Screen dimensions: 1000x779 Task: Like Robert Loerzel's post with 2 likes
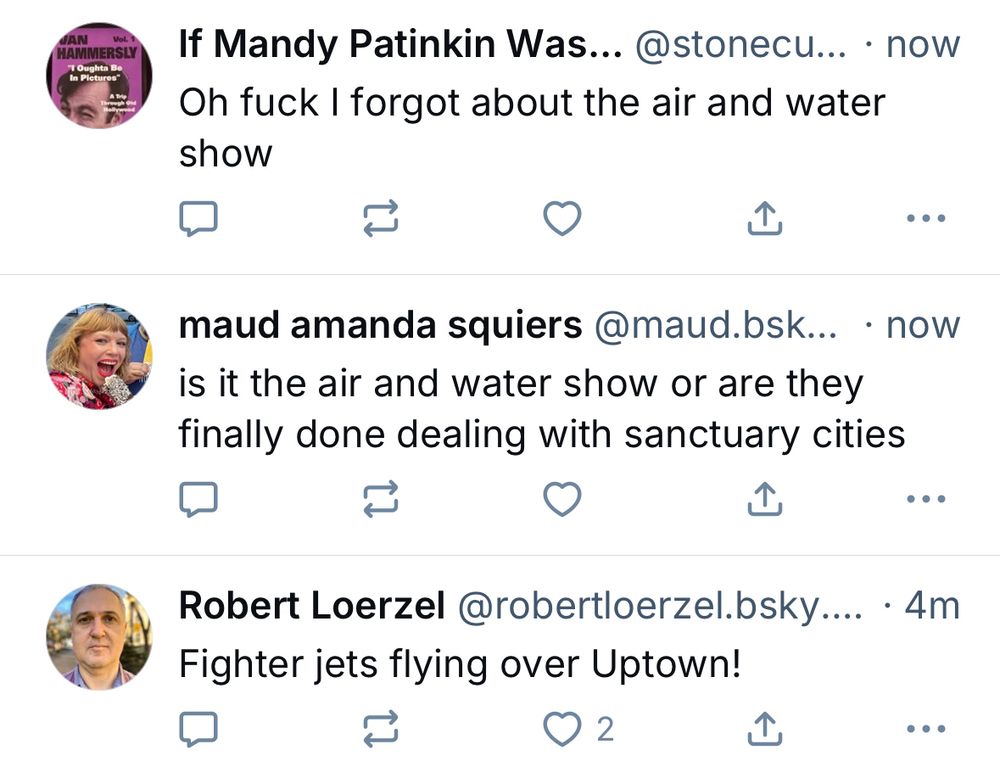[x=562, y=730]
